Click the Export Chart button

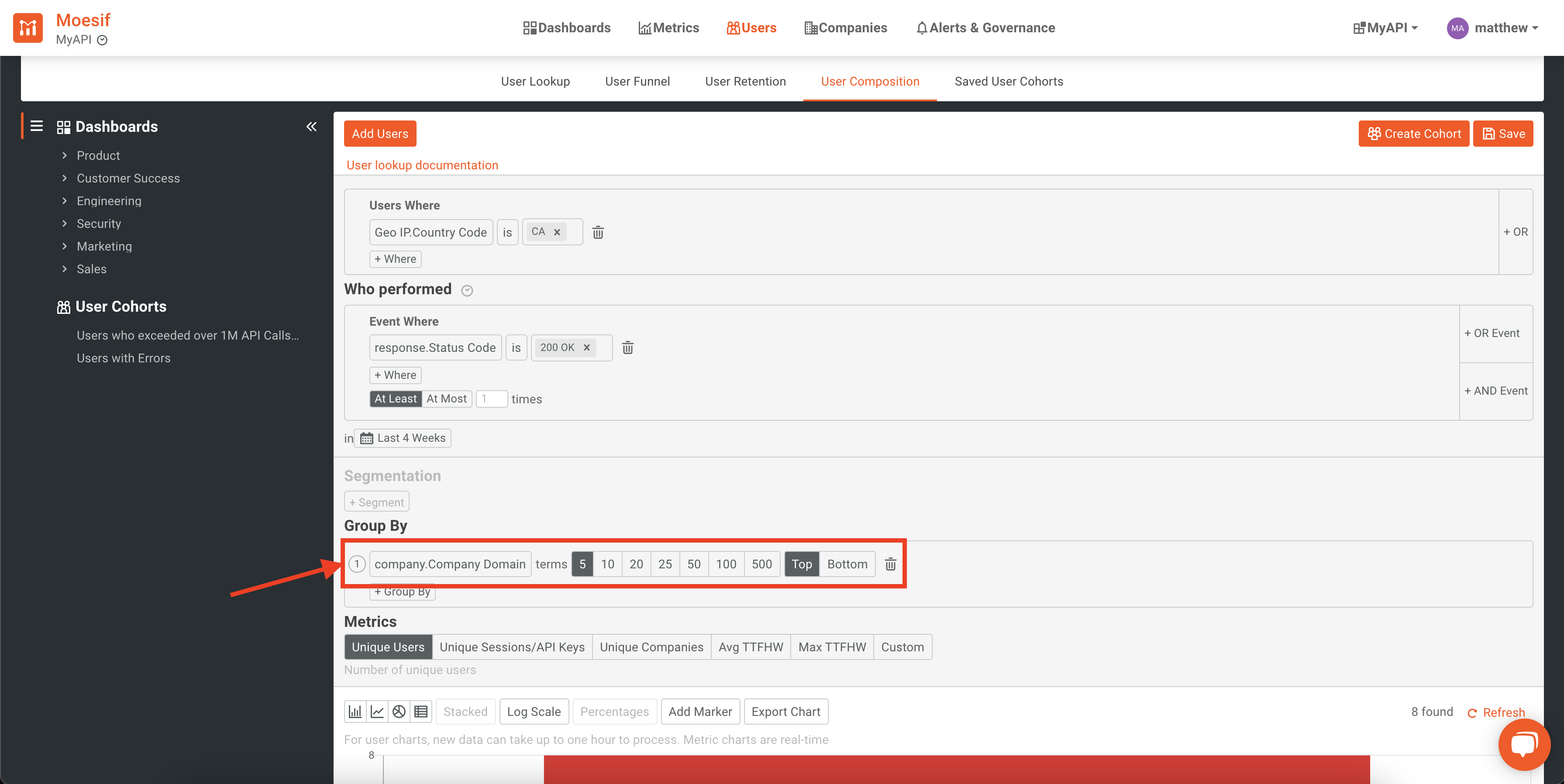[785, 711]
